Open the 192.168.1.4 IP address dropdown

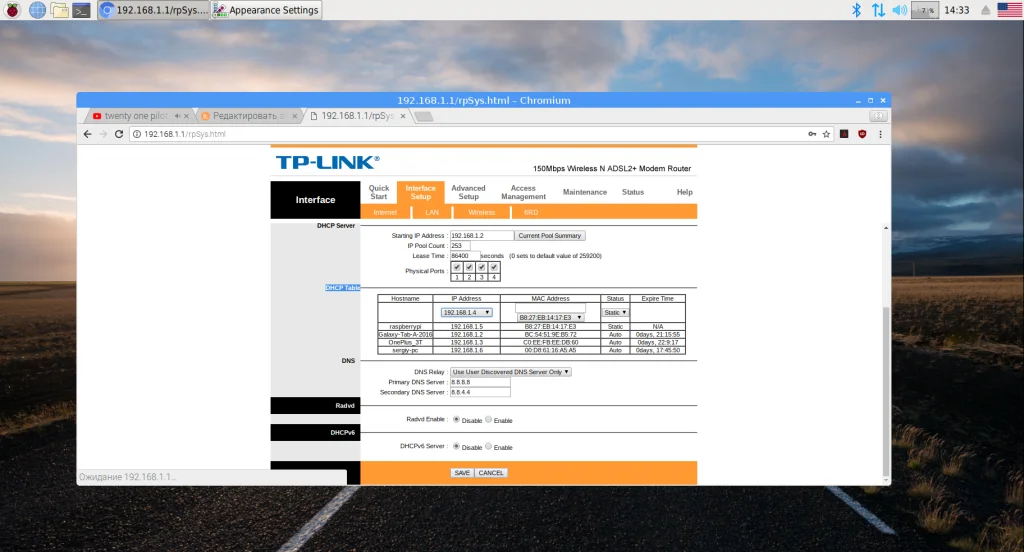pyautogui.click(x=466, y=312)
